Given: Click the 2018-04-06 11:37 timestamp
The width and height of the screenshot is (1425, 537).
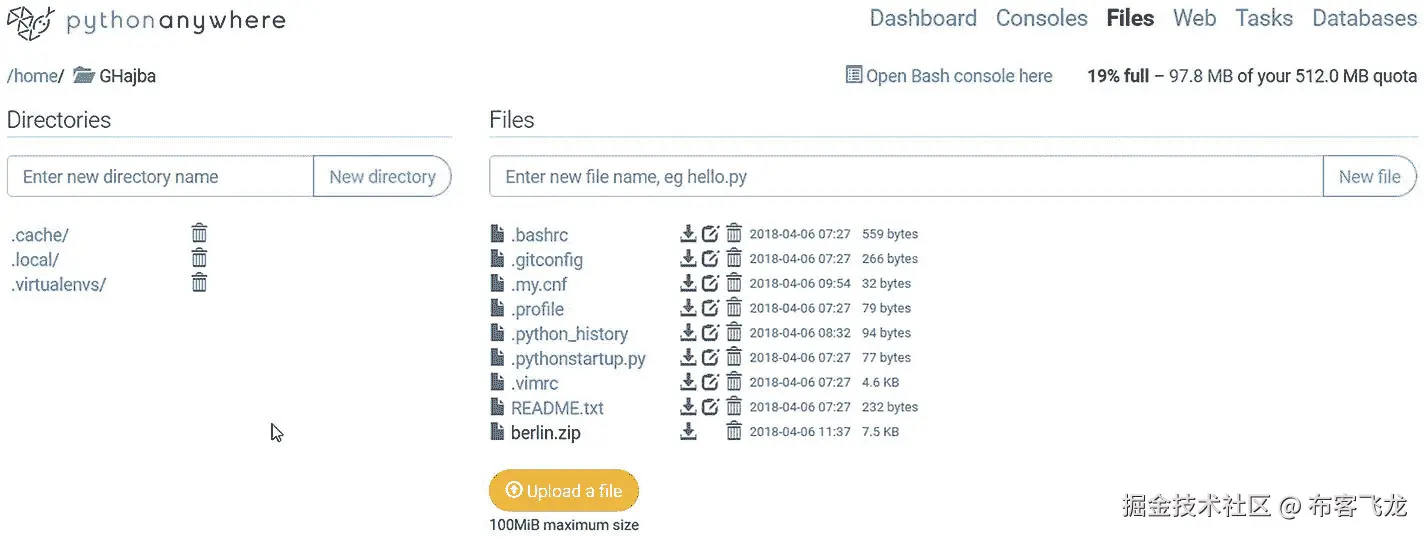Looking at the screenshot, I should pos(800,432).
